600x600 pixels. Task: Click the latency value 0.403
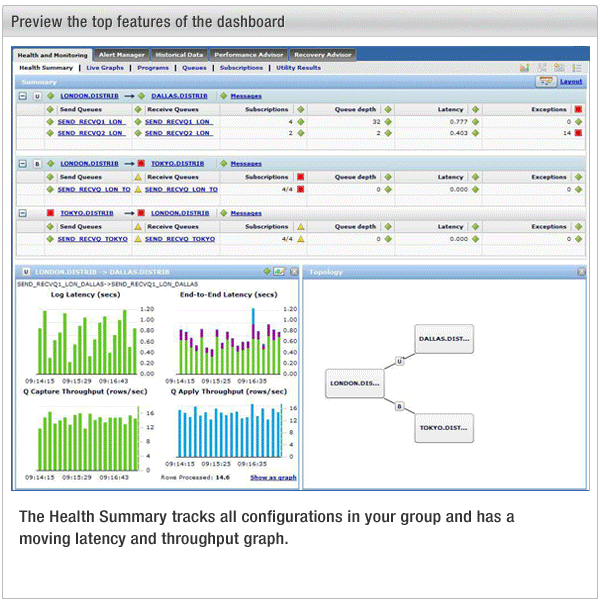coord(458,133)
